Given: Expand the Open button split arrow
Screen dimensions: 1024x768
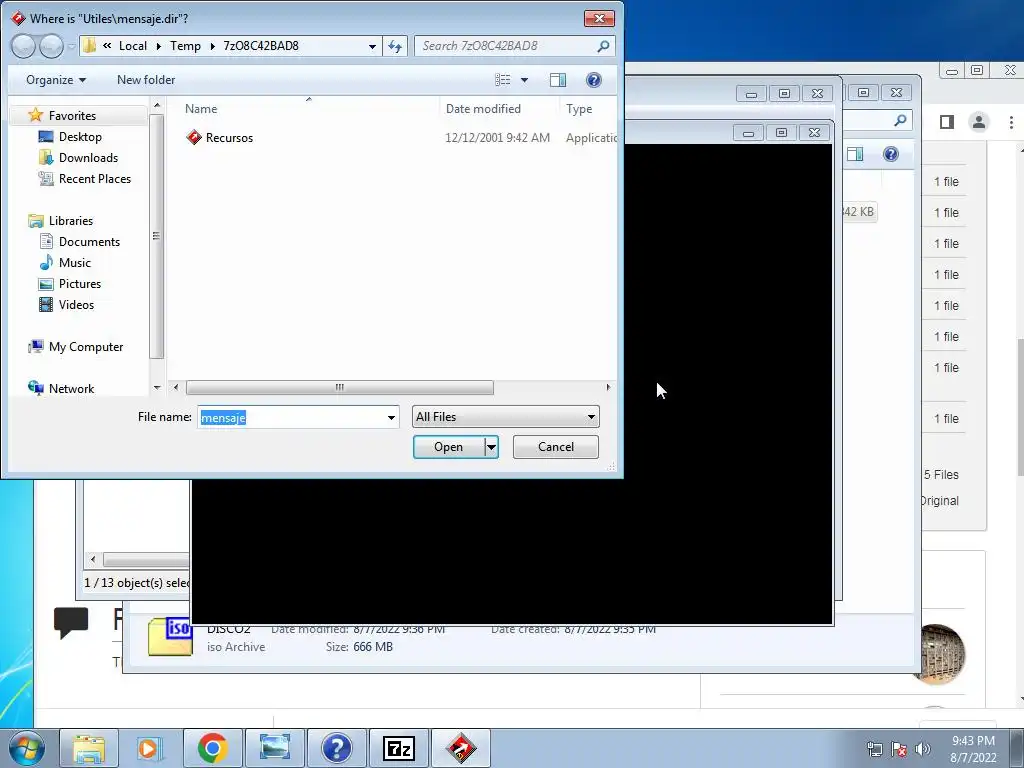Looking at the screenshot, I should 491,447.
